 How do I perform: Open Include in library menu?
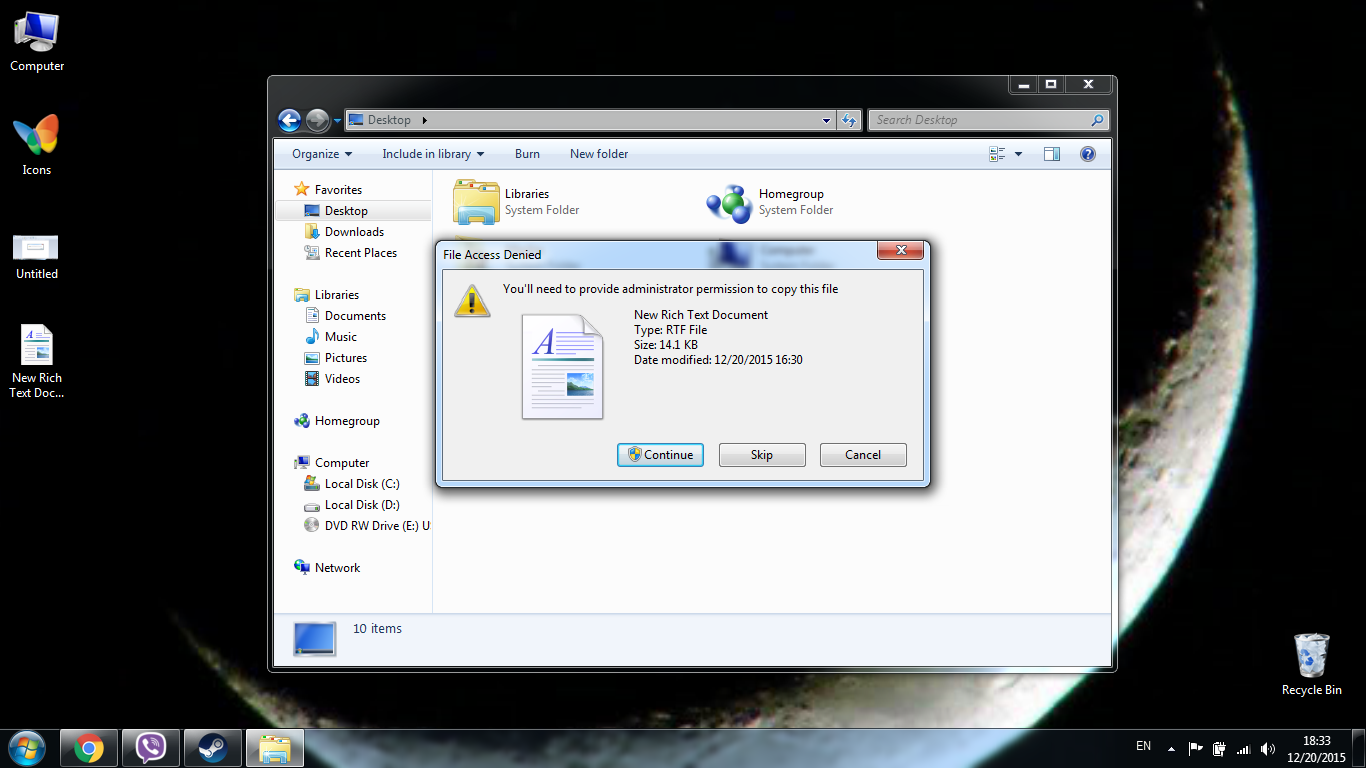click(433, 154)
